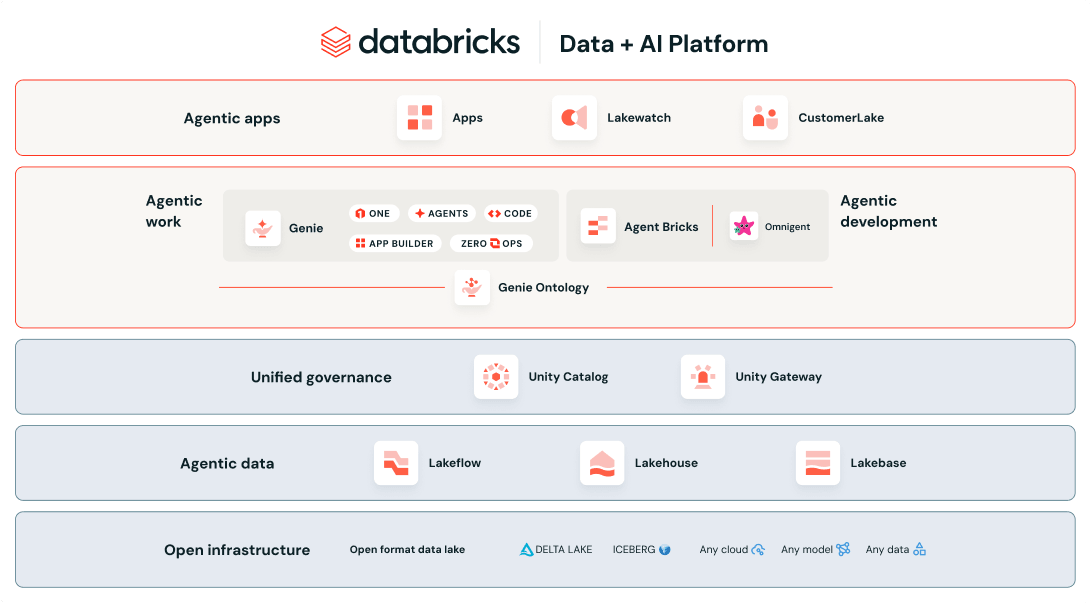
Task: Select the Agent Bricks label
Action: (661, 227)
